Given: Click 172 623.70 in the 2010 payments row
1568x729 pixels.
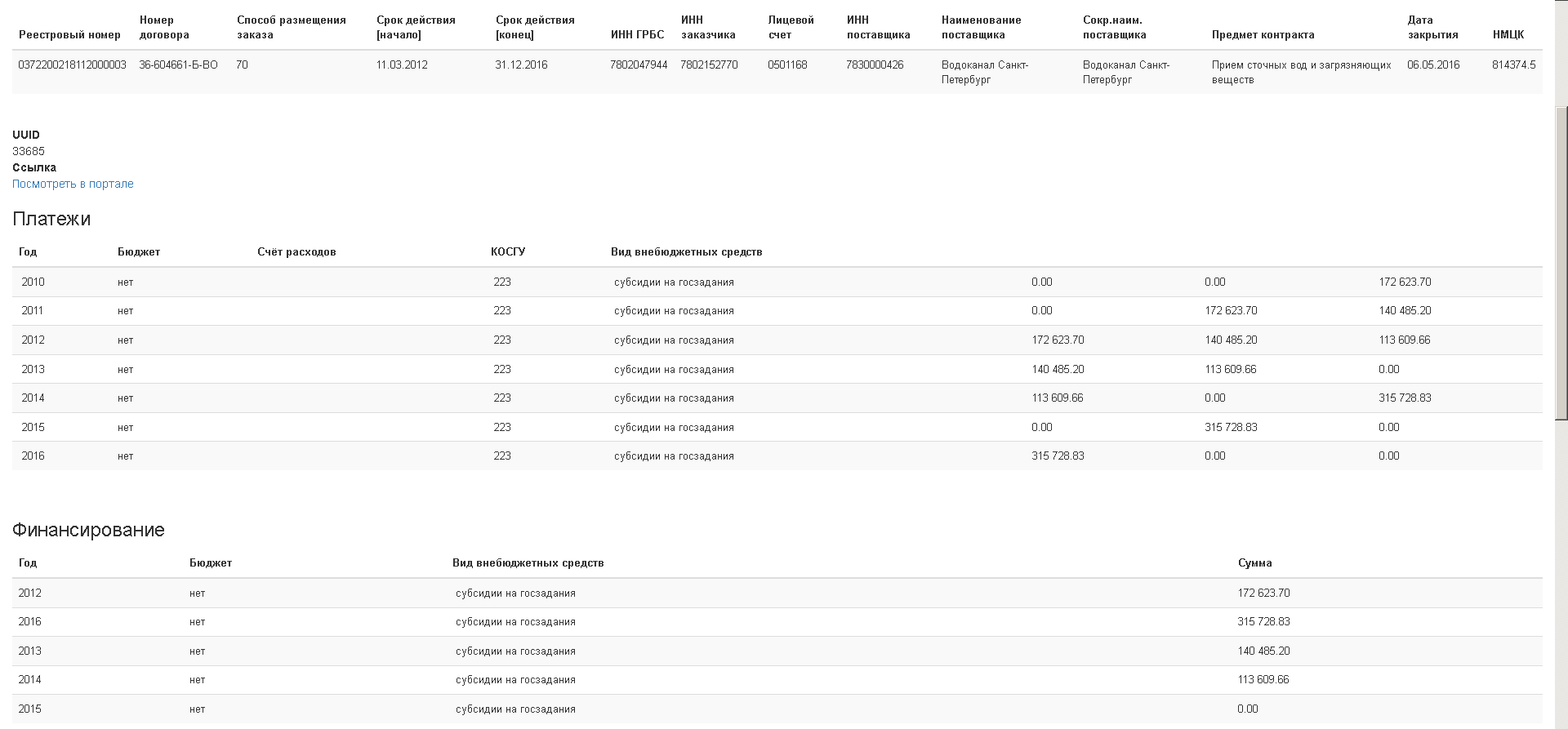Looking at the screenshot, I should (x=1405, y=282).
